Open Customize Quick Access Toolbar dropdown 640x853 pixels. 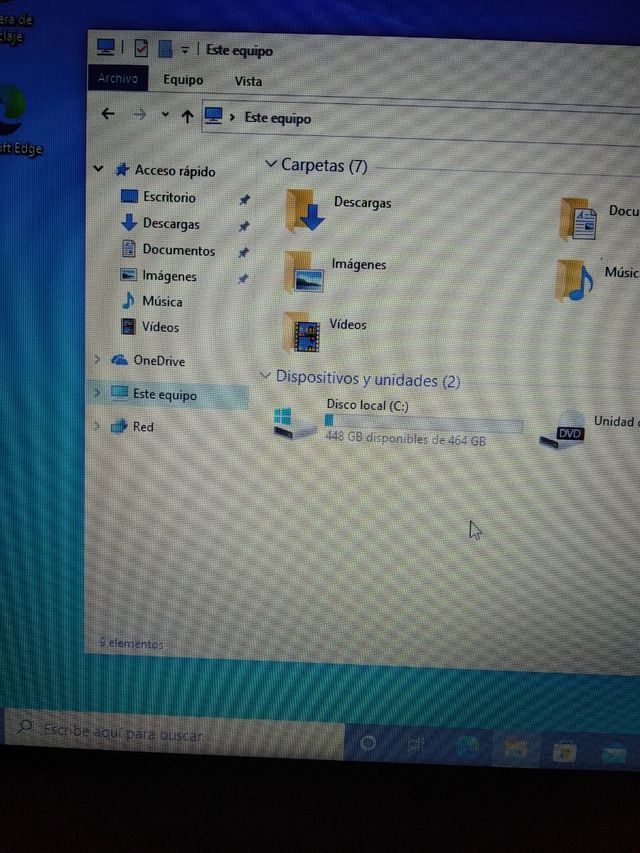point(184,51)
